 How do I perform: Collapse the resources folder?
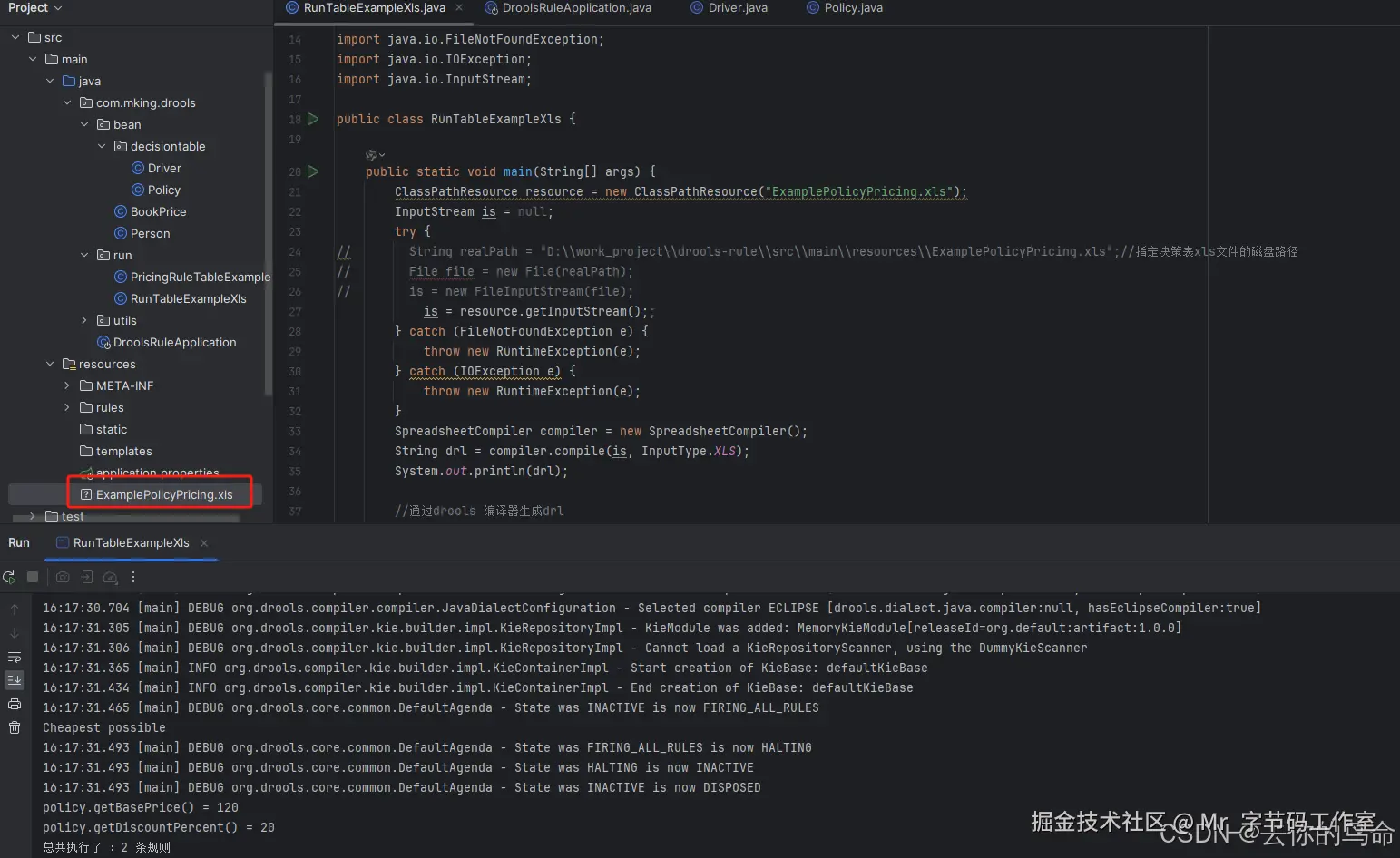click(x=50, y=364)
